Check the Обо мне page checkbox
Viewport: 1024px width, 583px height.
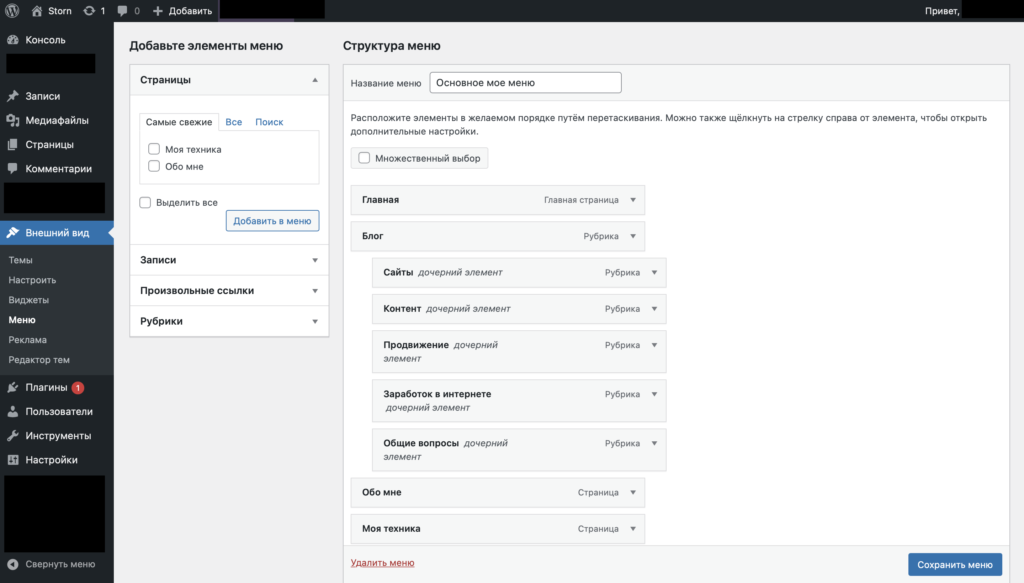pyautogui.click(x=154, y=166)
